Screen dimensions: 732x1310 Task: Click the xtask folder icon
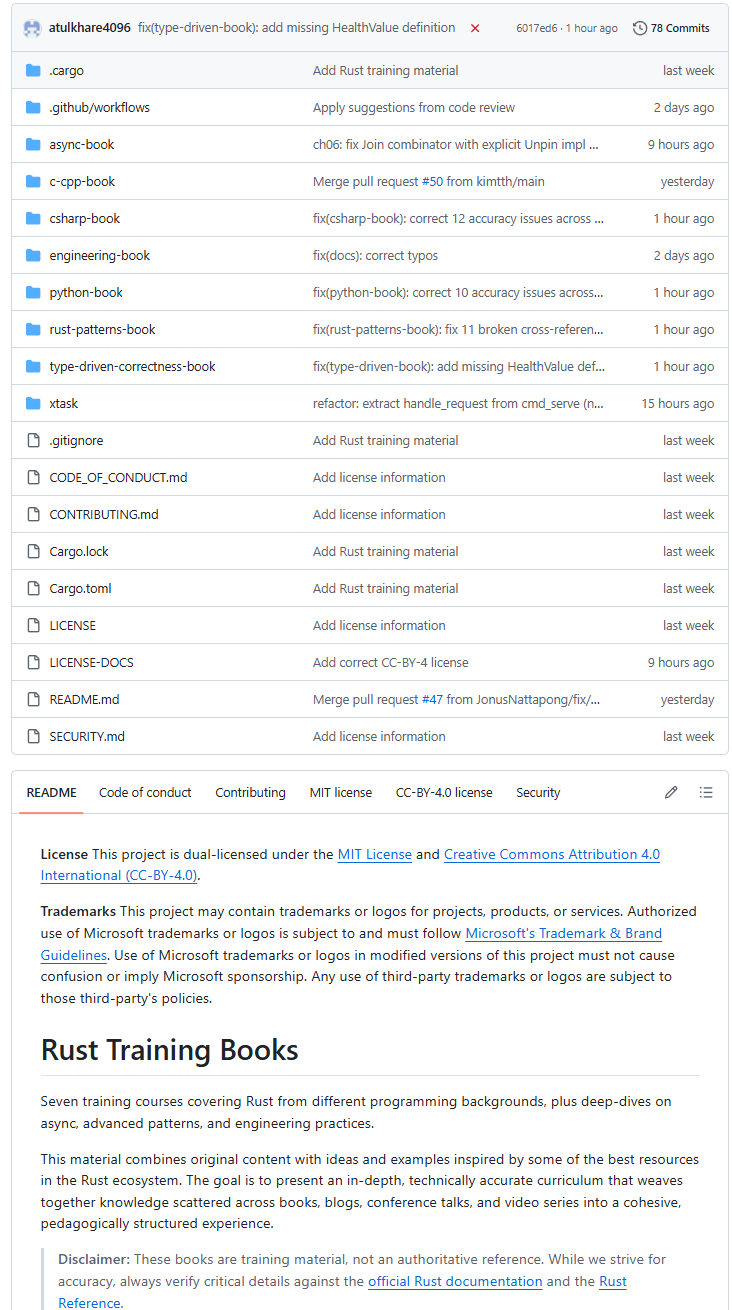point(33,404)
